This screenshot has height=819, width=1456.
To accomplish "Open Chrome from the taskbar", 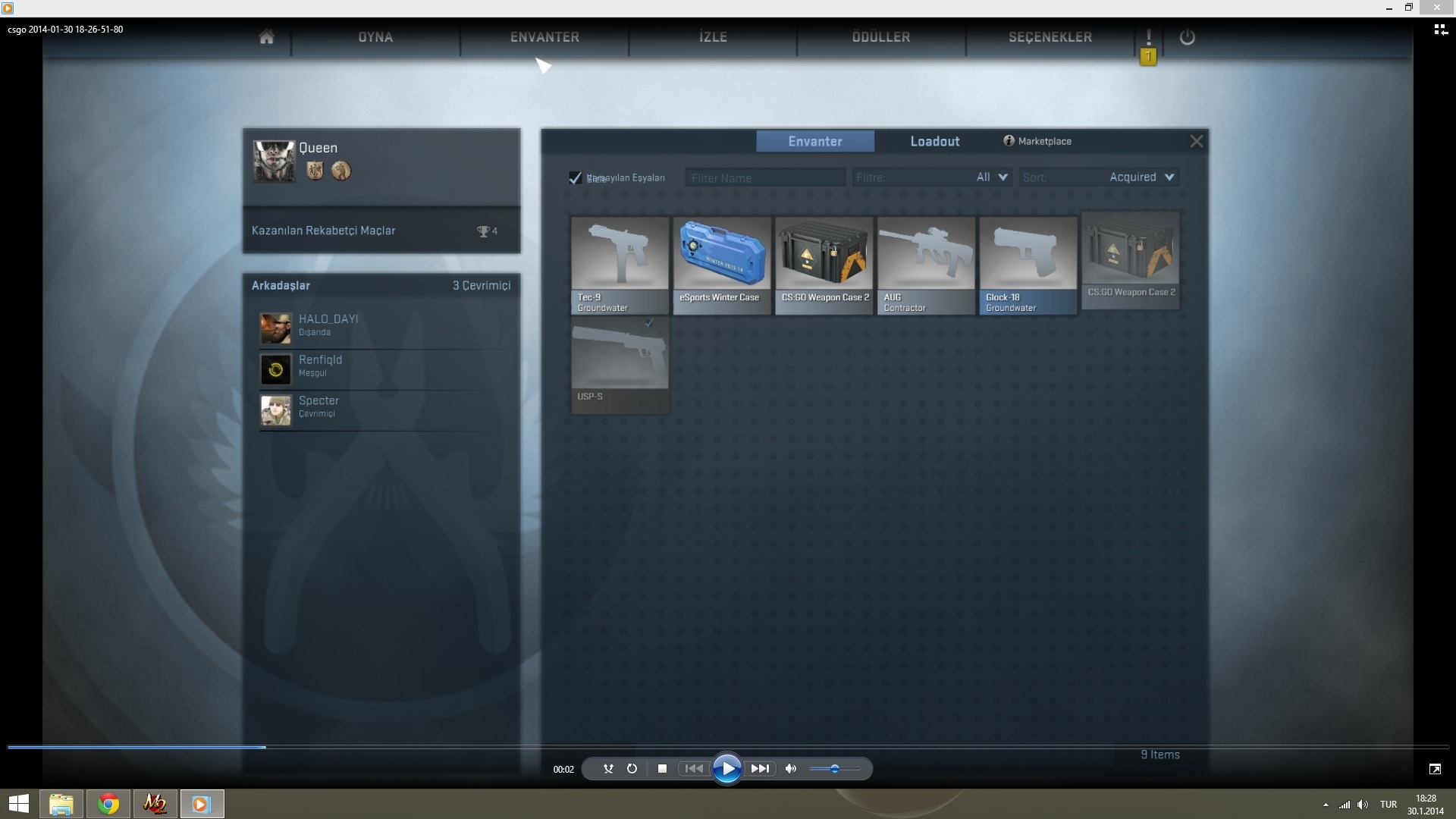I will click(x=108, y=804).
